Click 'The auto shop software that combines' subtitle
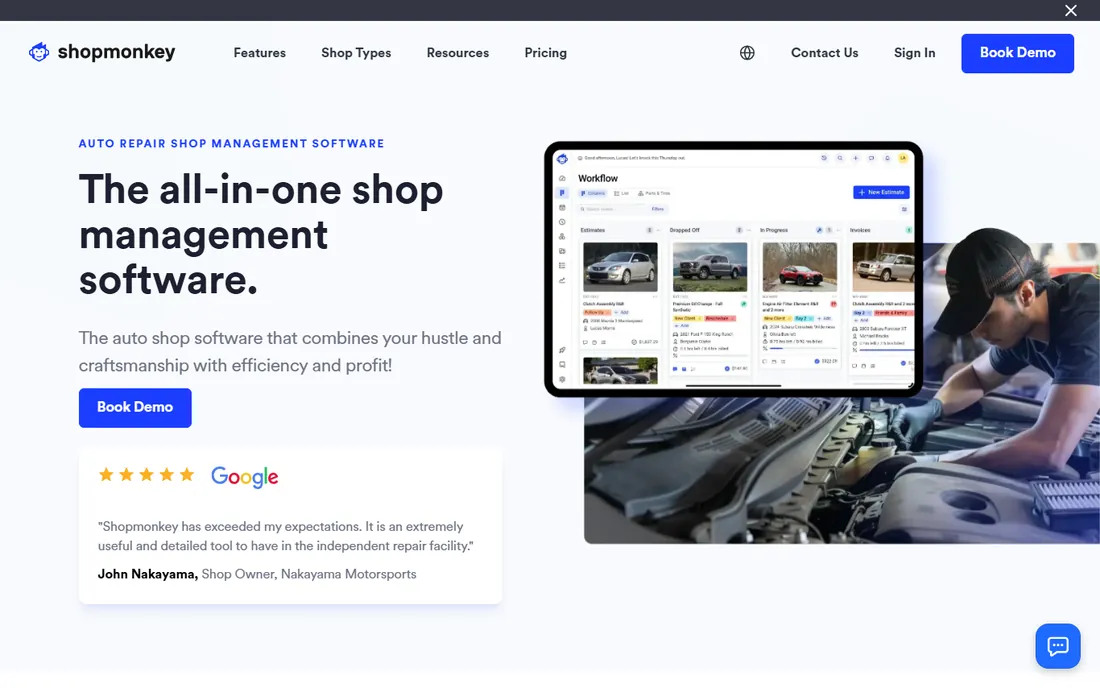1100x688 pixels. pyautogui.click(x=290, y=351)
